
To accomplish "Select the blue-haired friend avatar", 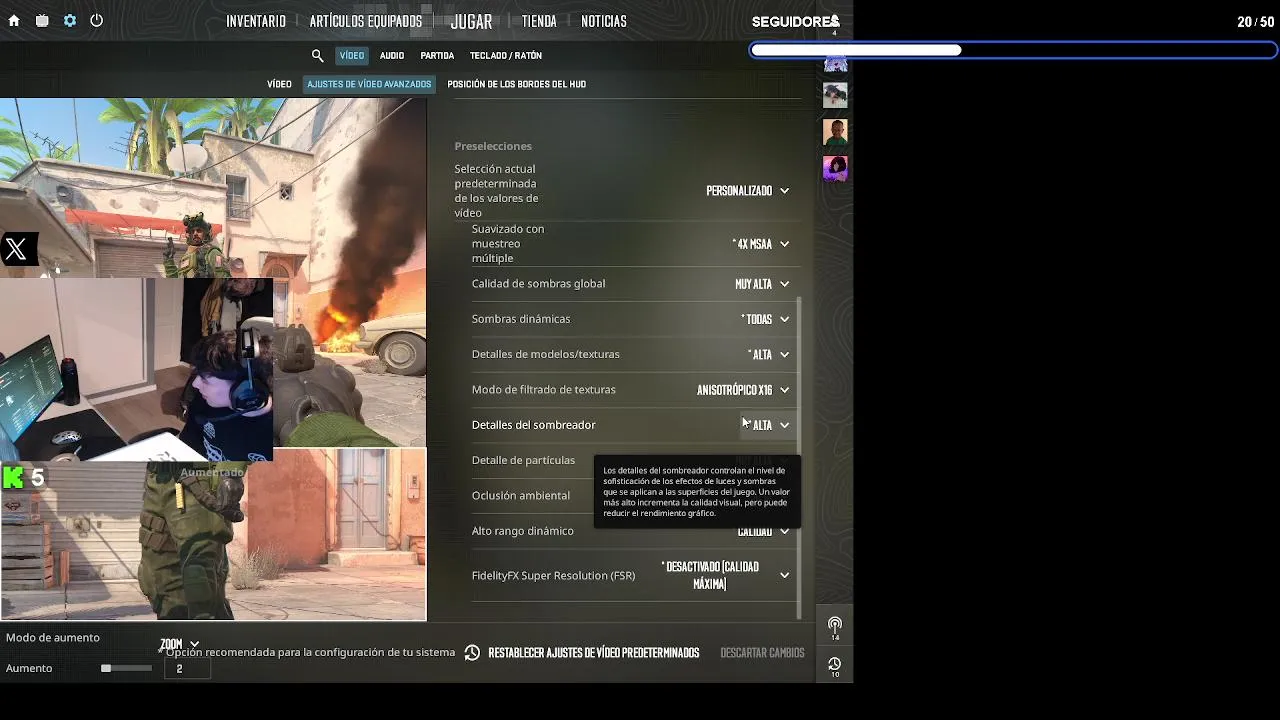I will point(835,64).
